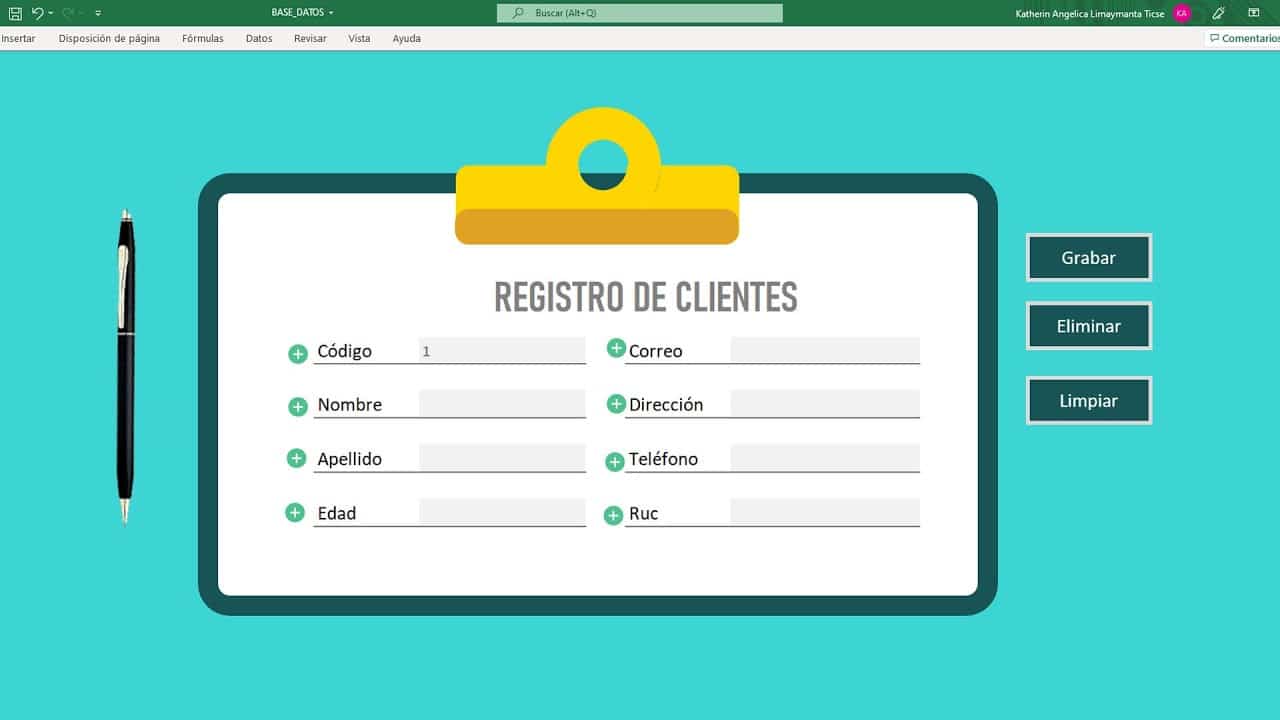
Task: Click the Eliminar button
Action: click(1088, 326)
